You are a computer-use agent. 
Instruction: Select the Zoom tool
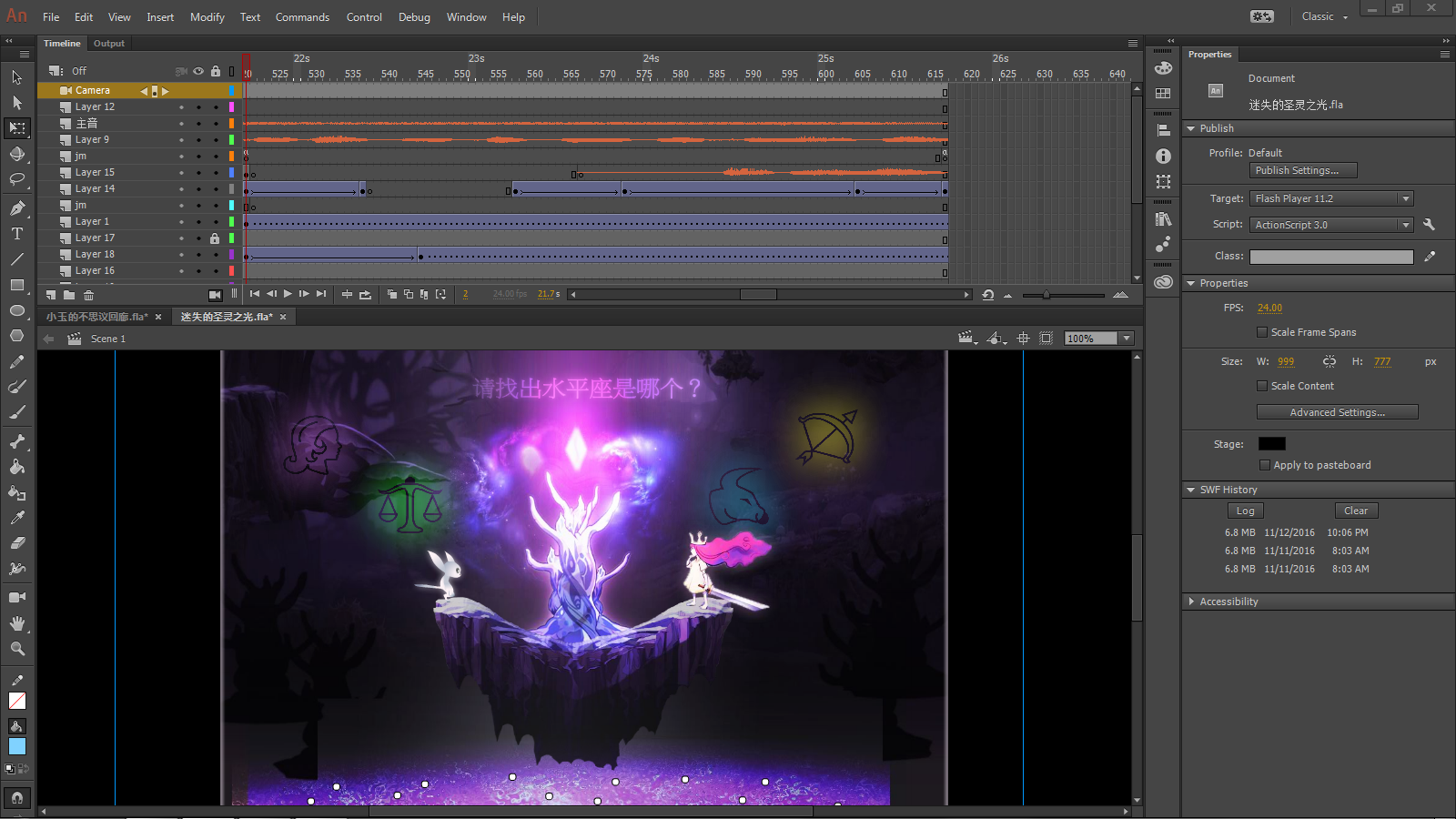17,649
